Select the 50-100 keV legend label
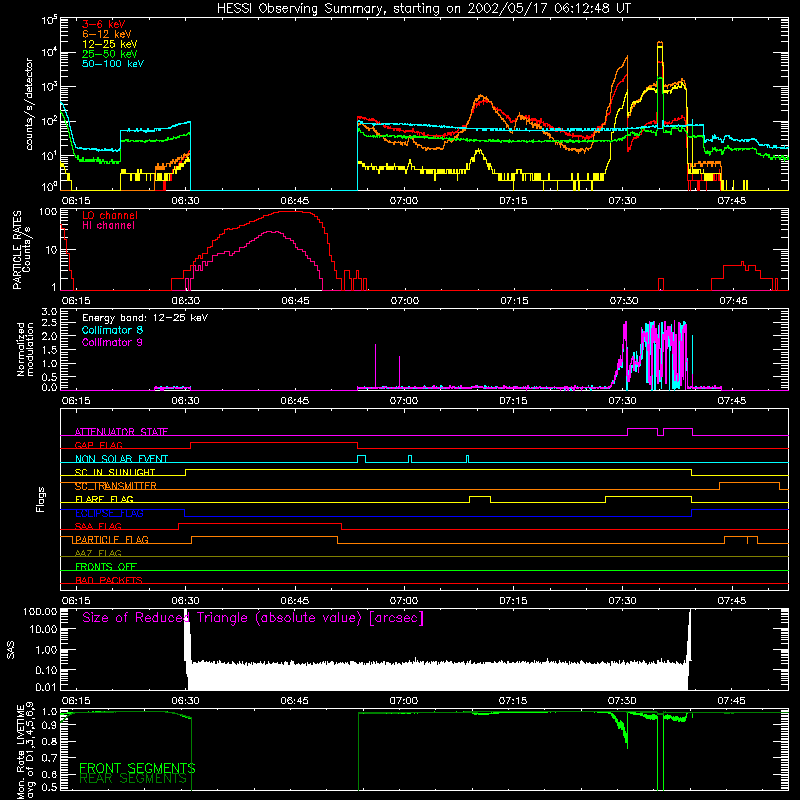 (x=113, y=64)
